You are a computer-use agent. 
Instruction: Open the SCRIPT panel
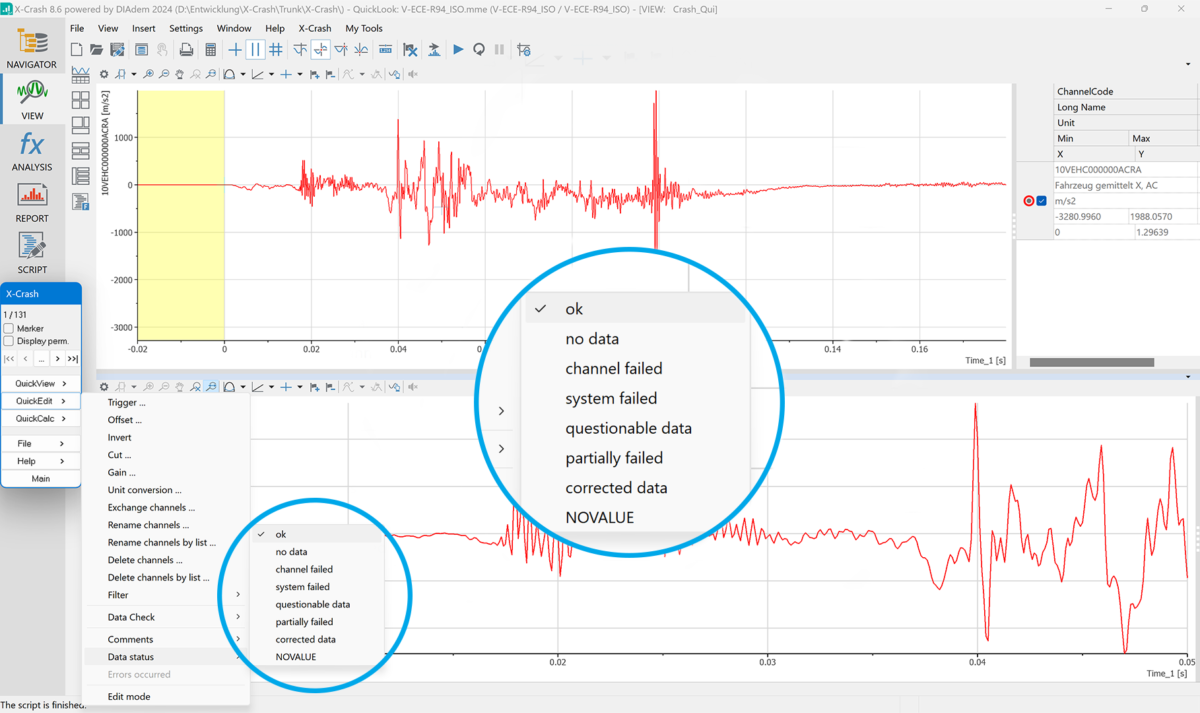[x=32, y=254]
